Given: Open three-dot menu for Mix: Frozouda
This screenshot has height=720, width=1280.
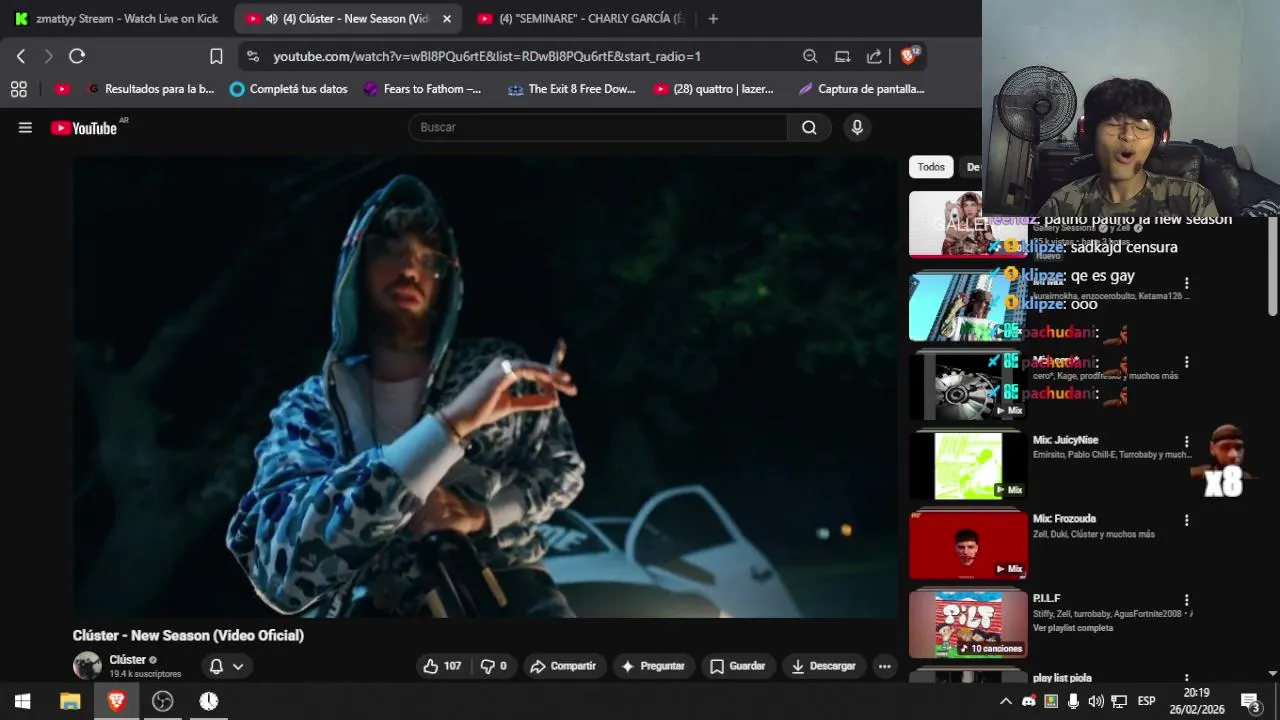Looking at the screenshot, I should 1187,520.
